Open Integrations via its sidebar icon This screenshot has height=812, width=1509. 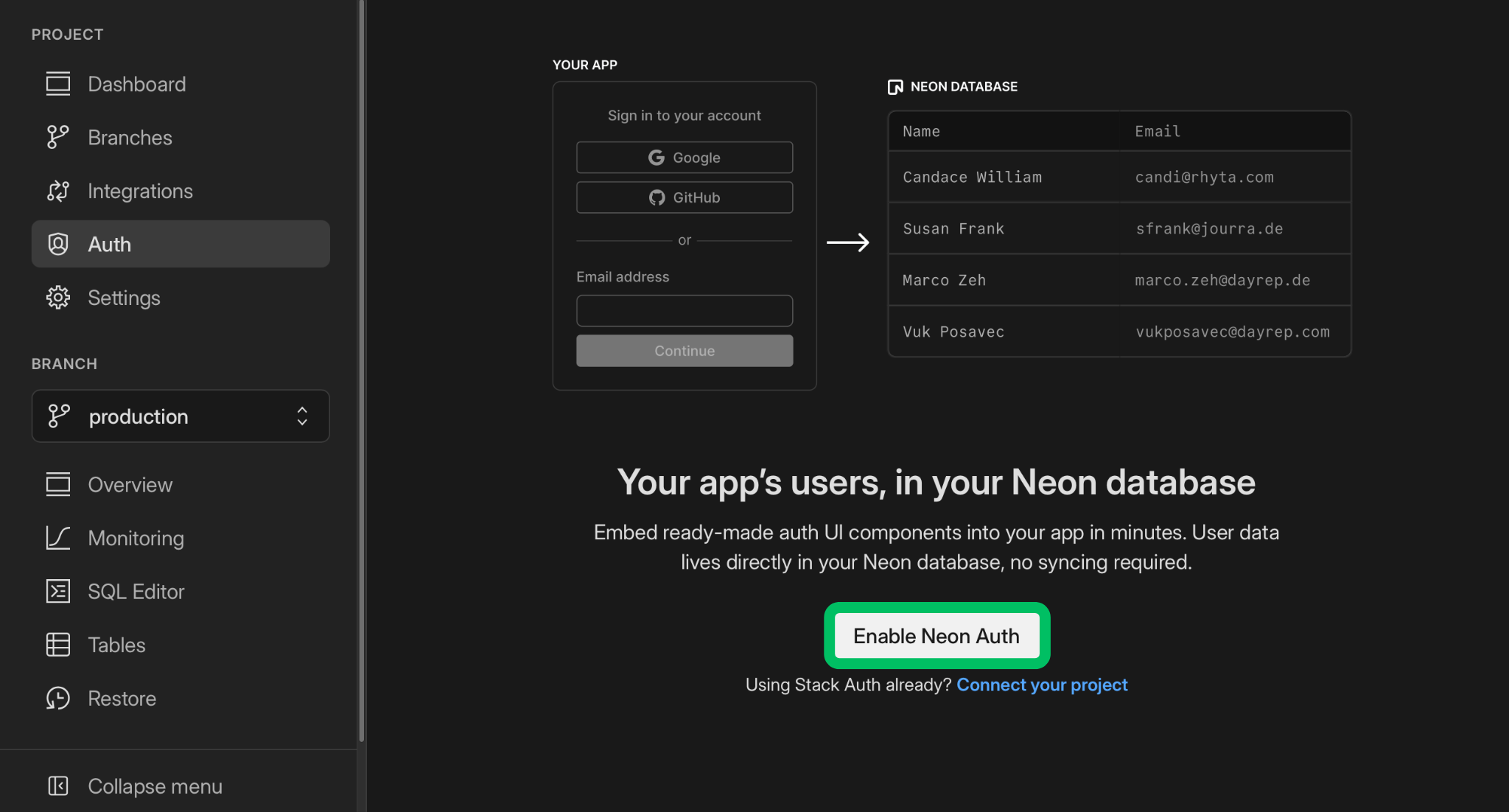pos(57,191)
